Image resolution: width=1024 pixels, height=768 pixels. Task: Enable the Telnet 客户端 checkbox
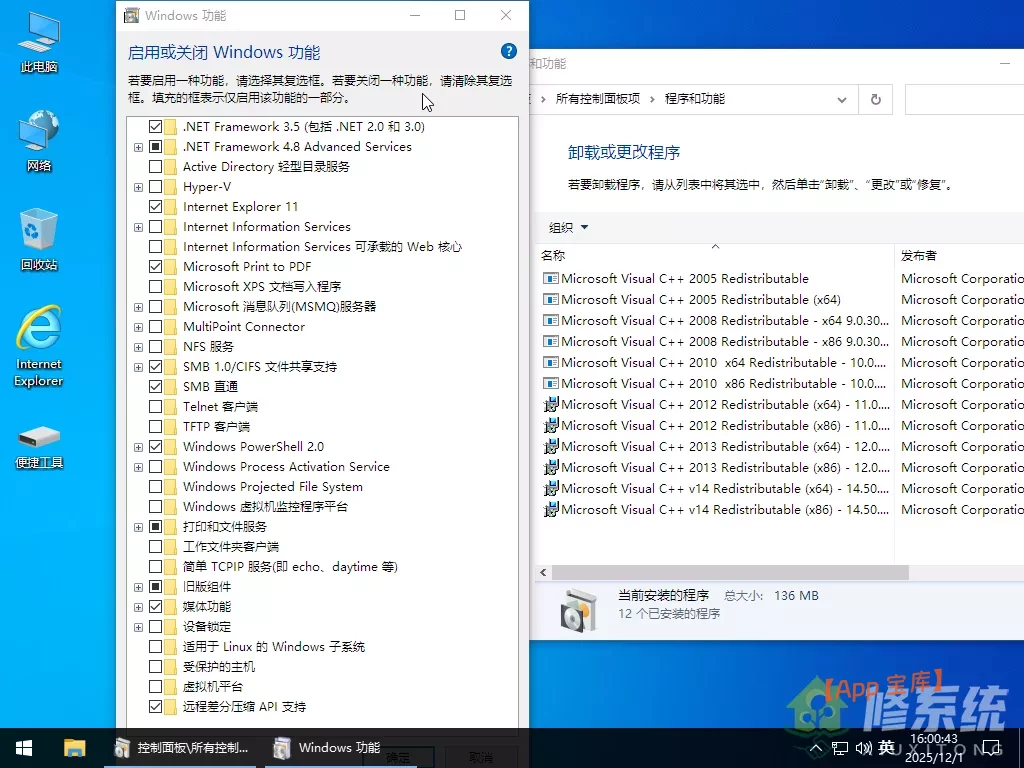[155, 407]
